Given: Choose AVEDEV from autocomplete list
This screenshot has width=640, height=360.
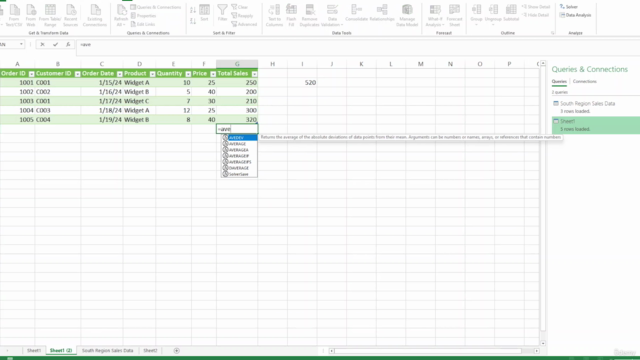Looking at the screenshot, I should click(239, 138).
